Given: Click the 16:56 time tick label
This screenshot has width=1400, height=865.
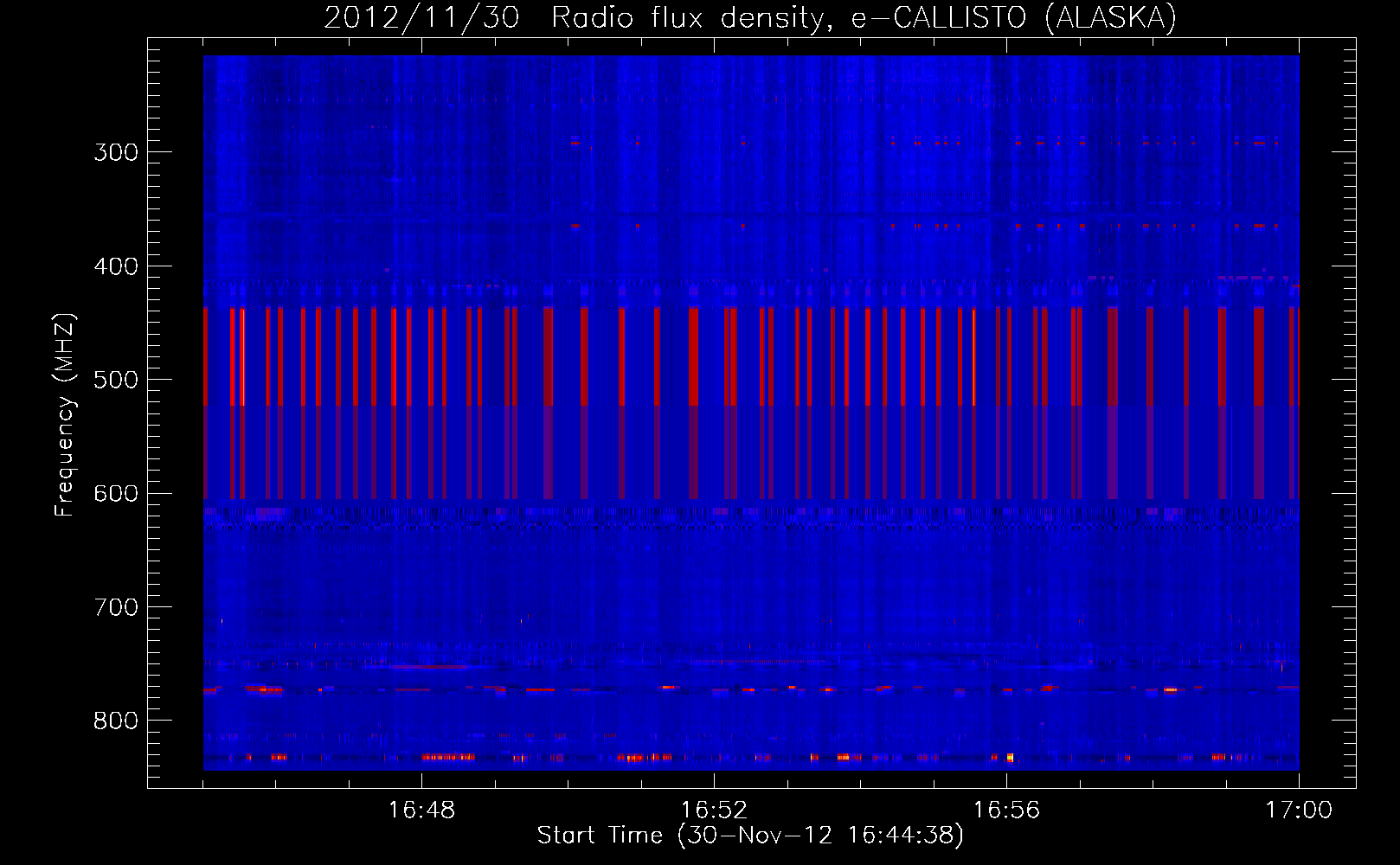Looking at the screenshot, I should point(1006,811).
